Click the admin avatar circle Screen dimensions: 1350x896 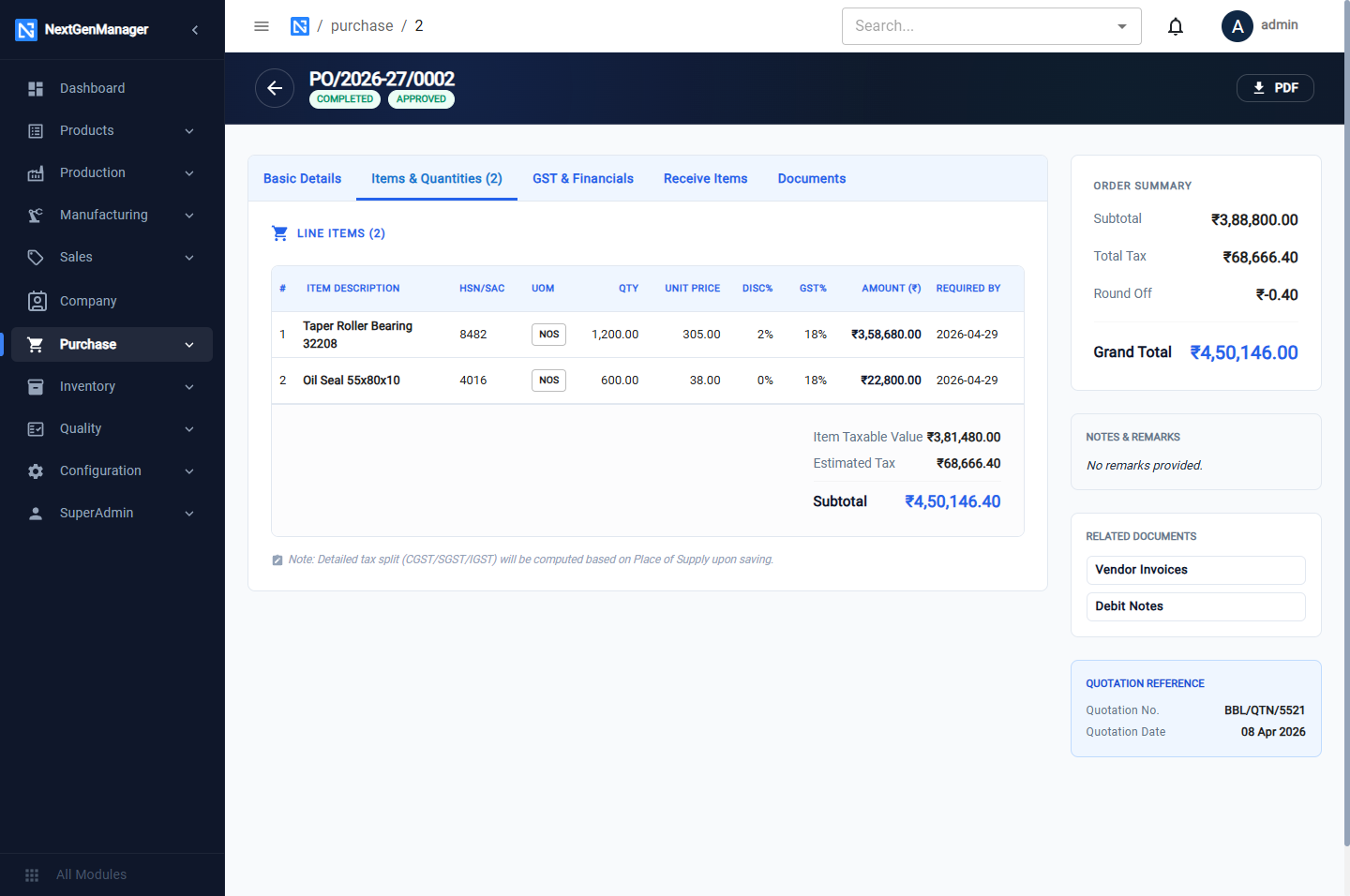pos(1237,26)
